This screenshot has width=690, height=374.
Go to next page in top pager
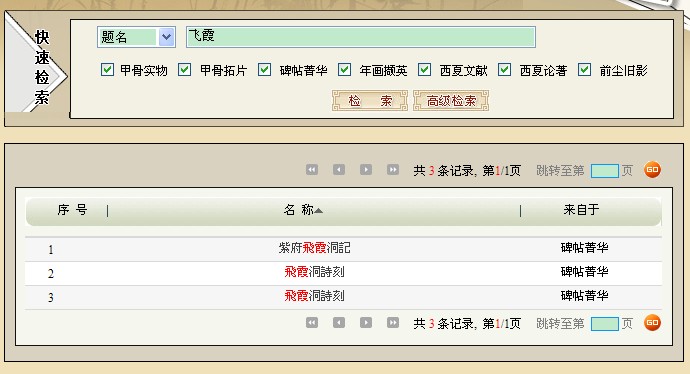coord(366,170)
